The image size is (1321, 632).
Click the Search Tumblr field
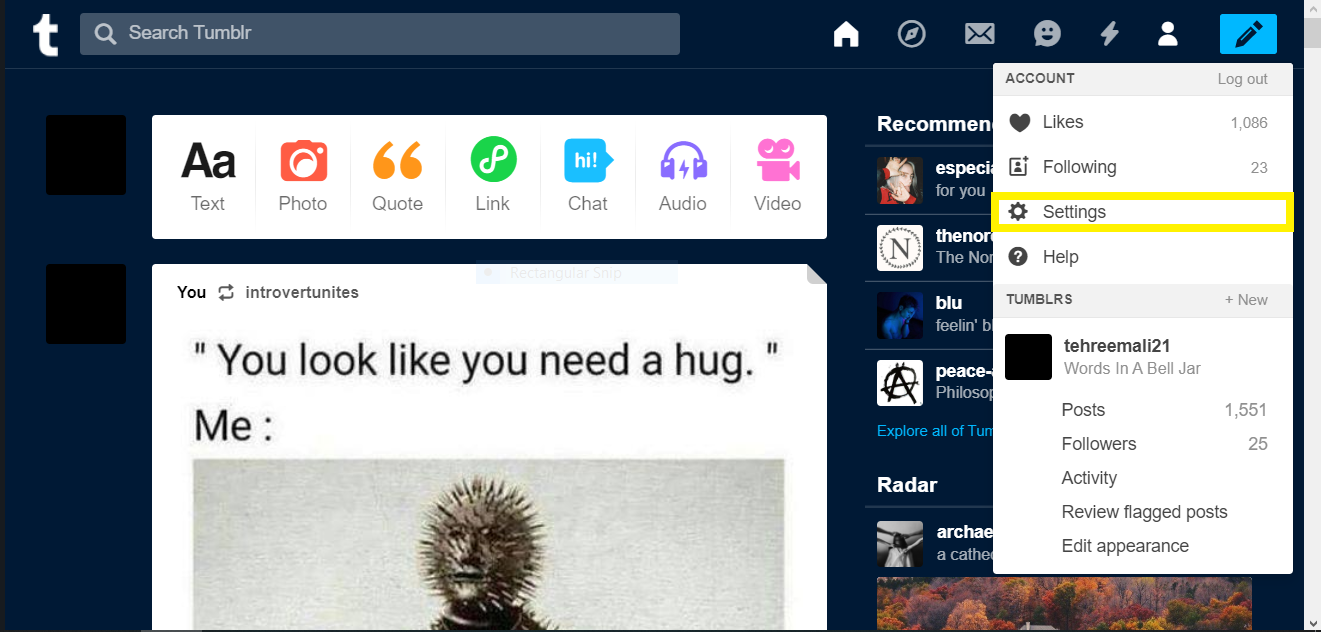point(380,34)
